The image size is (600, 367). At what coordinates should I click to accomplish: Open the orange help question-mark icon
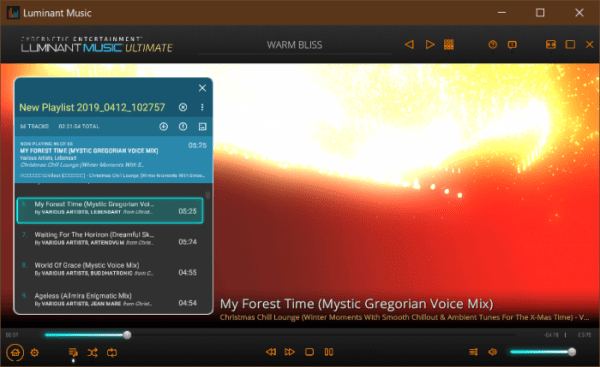click(x=492, y=45)
